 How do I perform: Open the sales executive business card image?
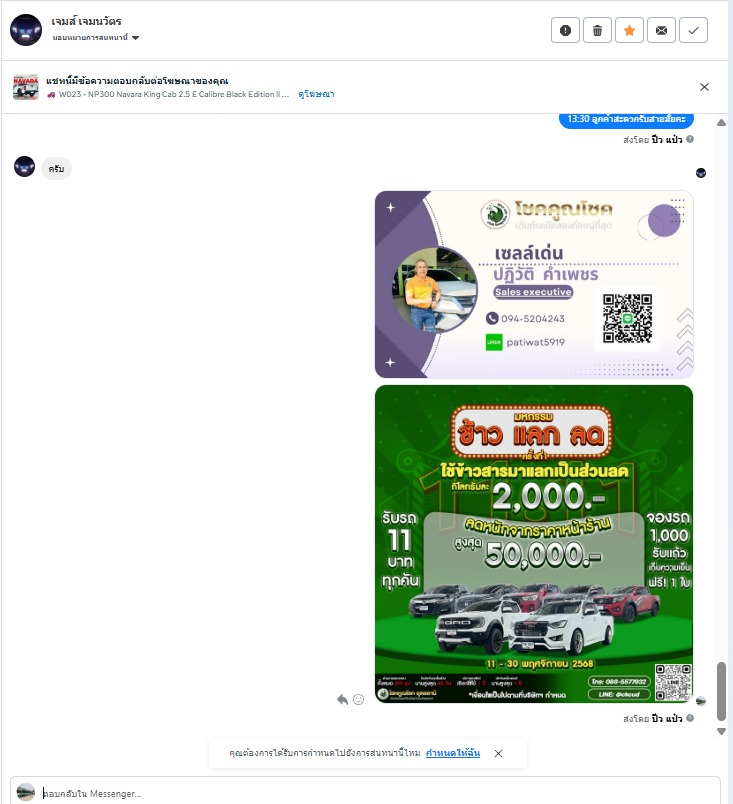(x=534, y=285)
